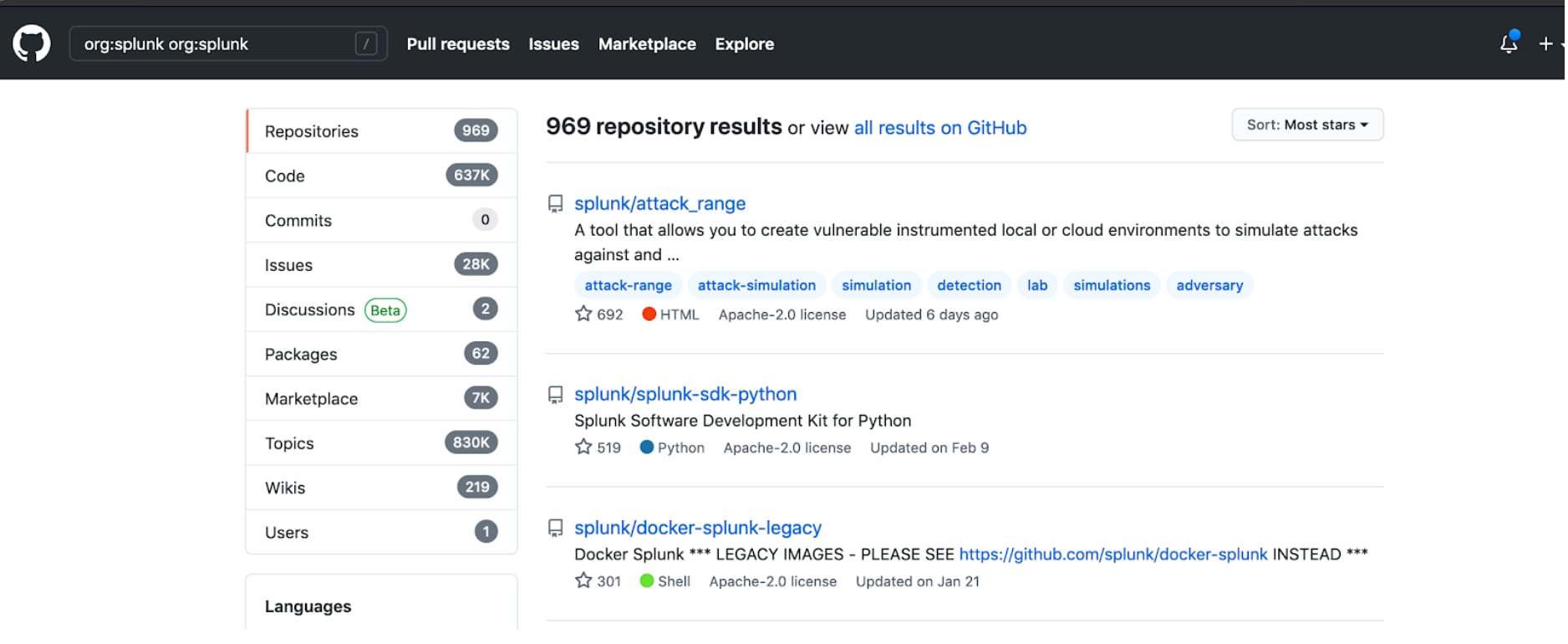Follow the all results on GitHub link

pos(940,128)
